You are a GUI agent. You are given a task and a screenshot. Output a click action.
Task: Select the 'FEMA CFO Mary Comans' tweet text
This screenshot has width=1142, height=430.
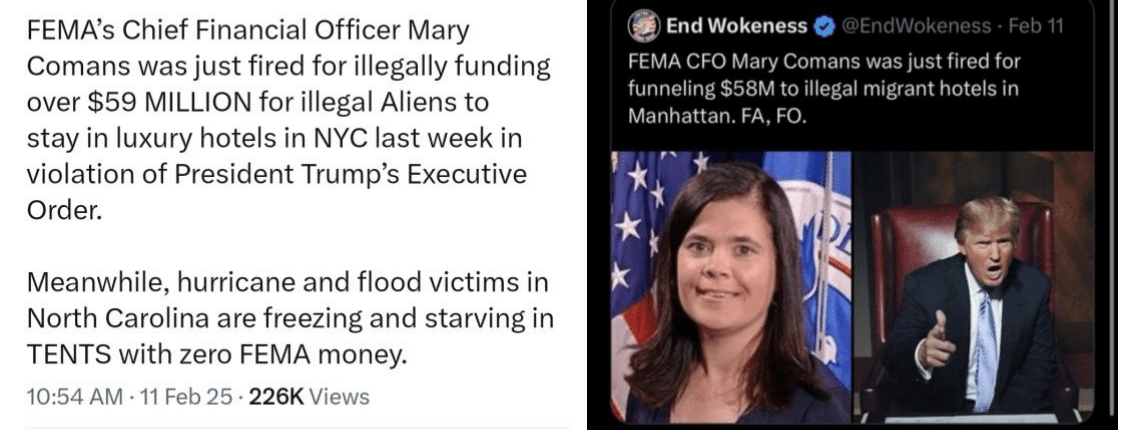click(x=824, y=89)
